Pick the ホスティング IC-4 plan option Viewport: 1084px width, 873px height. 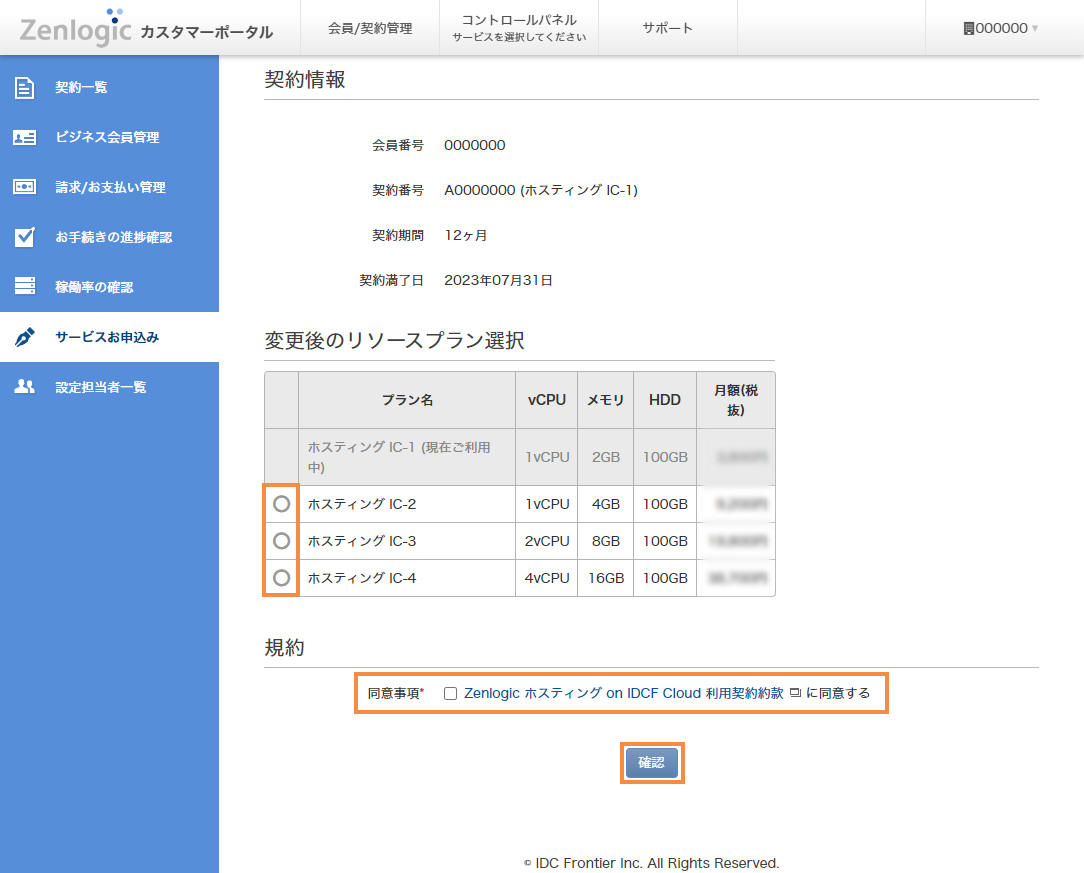[281, 577]
